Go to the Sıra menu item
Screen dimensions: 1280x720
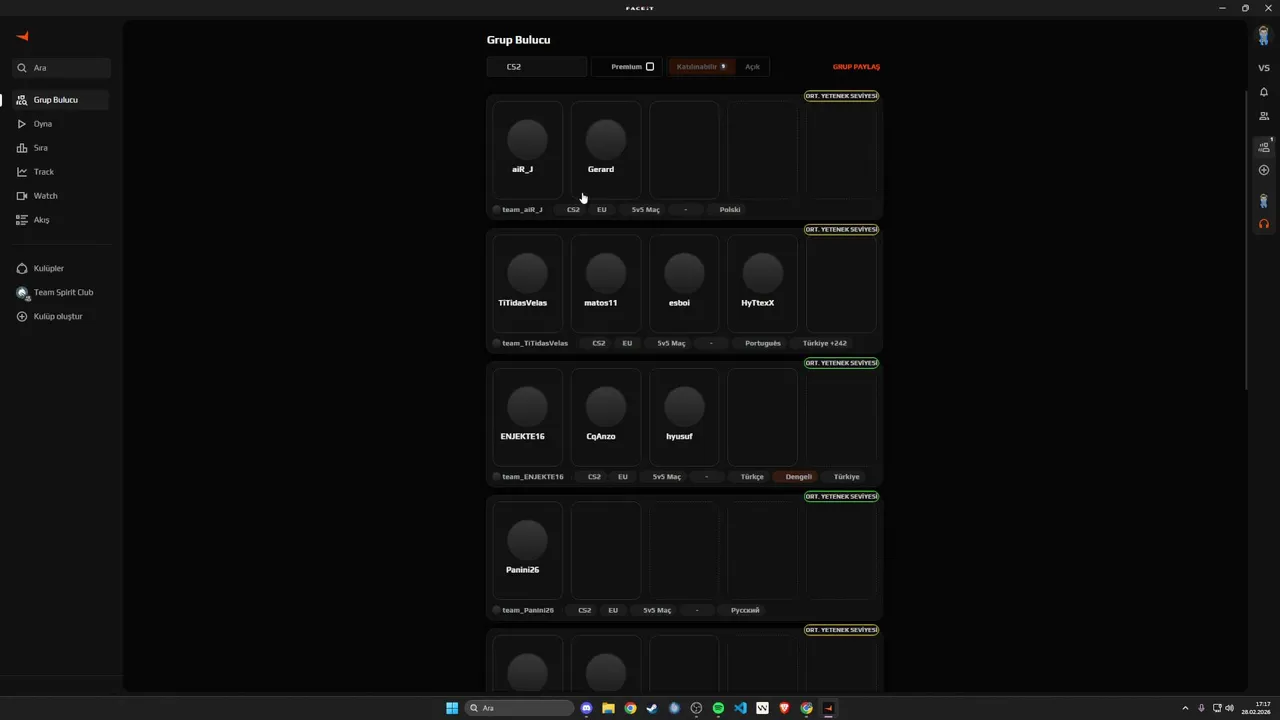coord(41,148)
